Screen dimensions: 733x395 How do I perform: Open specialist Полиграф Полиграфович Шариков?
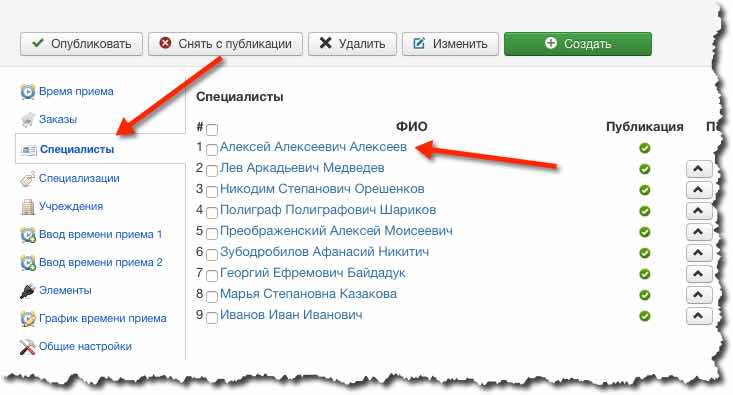(x=328, y=210)
